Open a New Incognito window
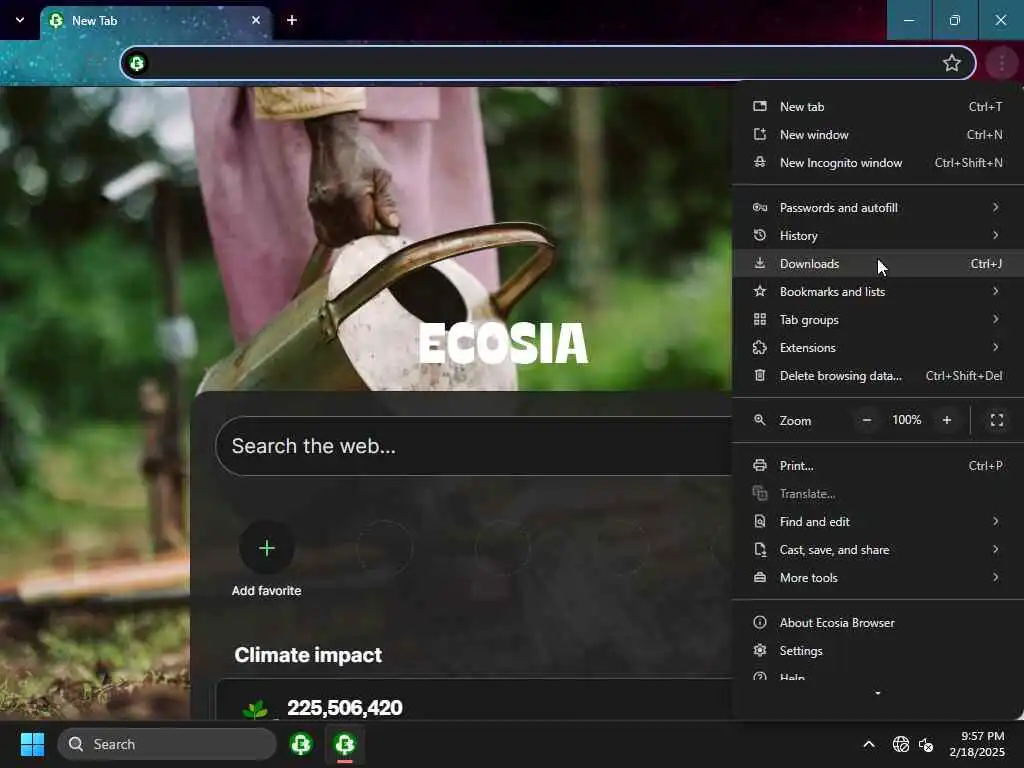Screen dimensions: 1024x768 point(878,163)
